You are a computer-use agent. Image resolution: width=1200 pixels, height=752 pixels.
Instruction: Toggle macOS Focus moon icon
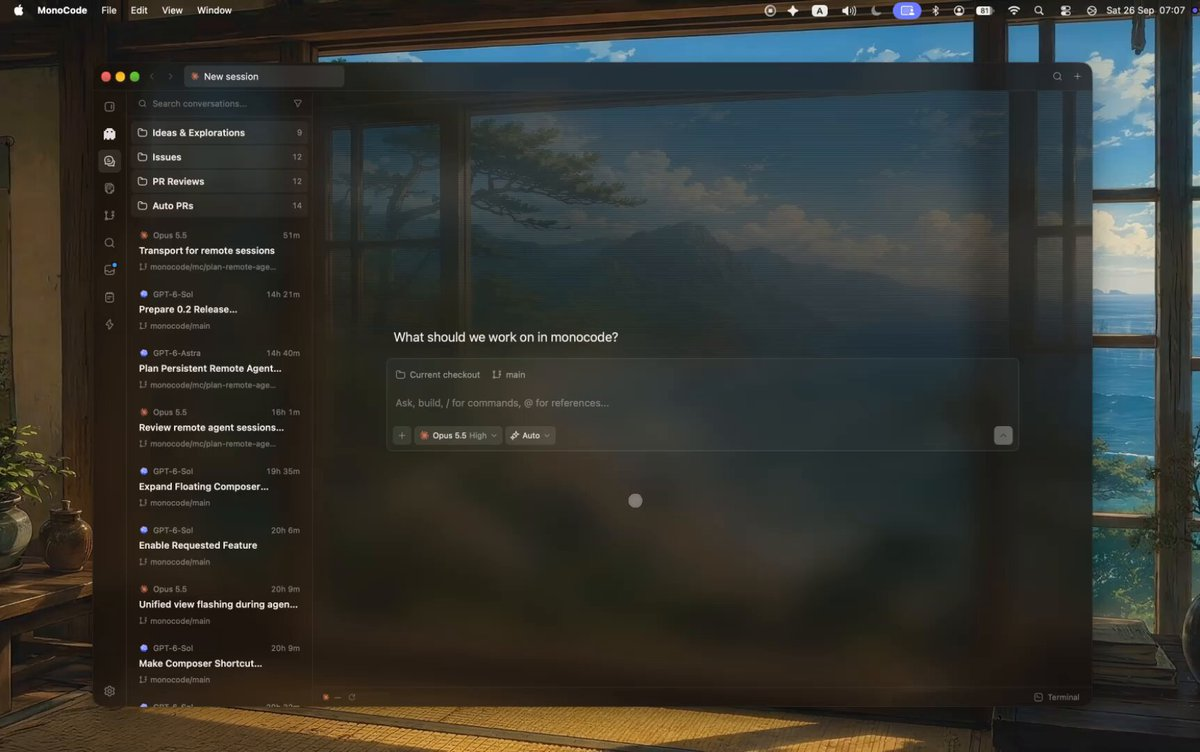coord(877,10)
